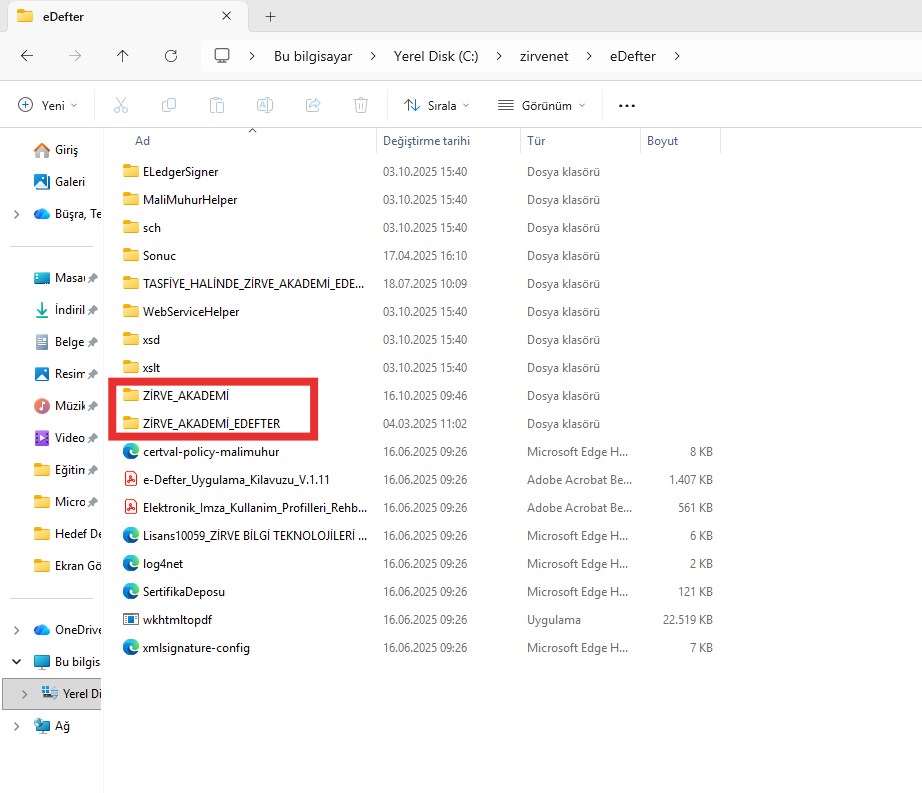Image resolution: width=922 pixels, height=793 pixels.
Task: Click eDefter breadcrumb segment
Action: 633,56
